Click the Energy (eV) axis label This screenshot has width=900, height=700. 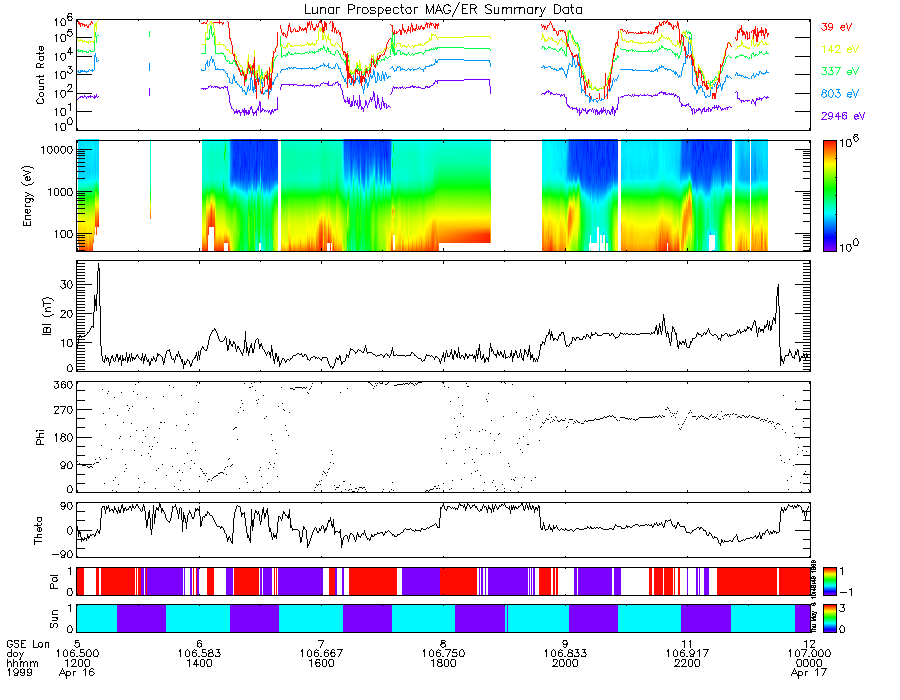pyautogui.click(x=28, y=196)
